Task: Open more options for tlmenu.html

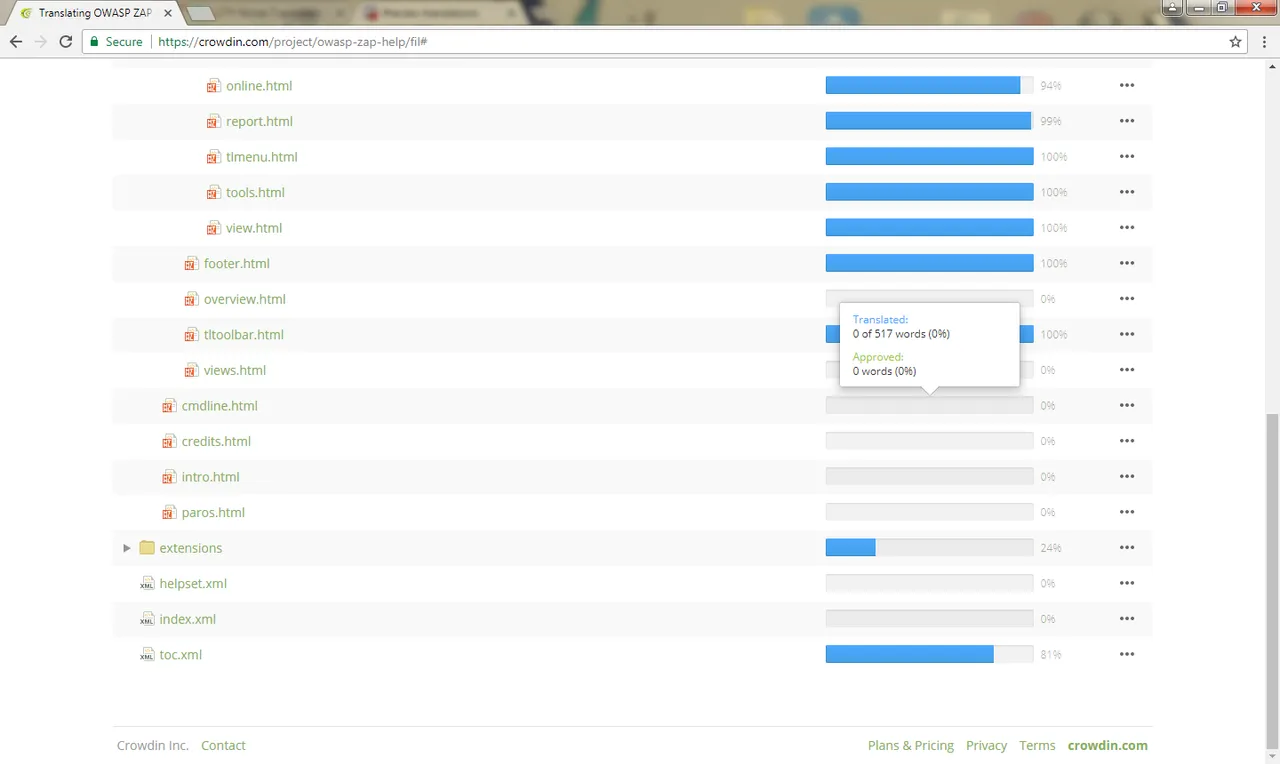Action: click(x=1127, y=157)
